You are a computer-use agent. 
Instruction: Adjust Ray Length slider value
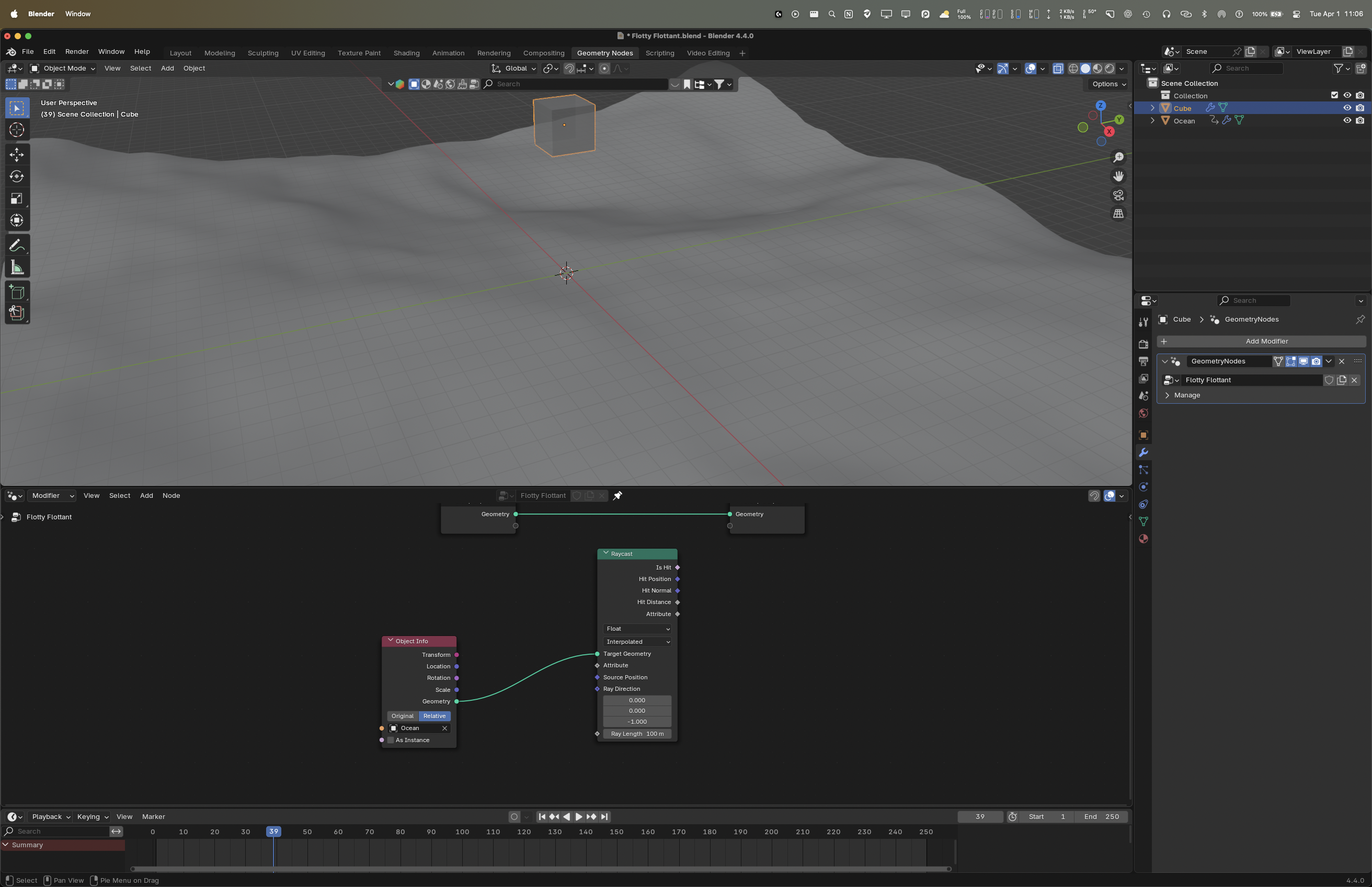tap(637, 734)
